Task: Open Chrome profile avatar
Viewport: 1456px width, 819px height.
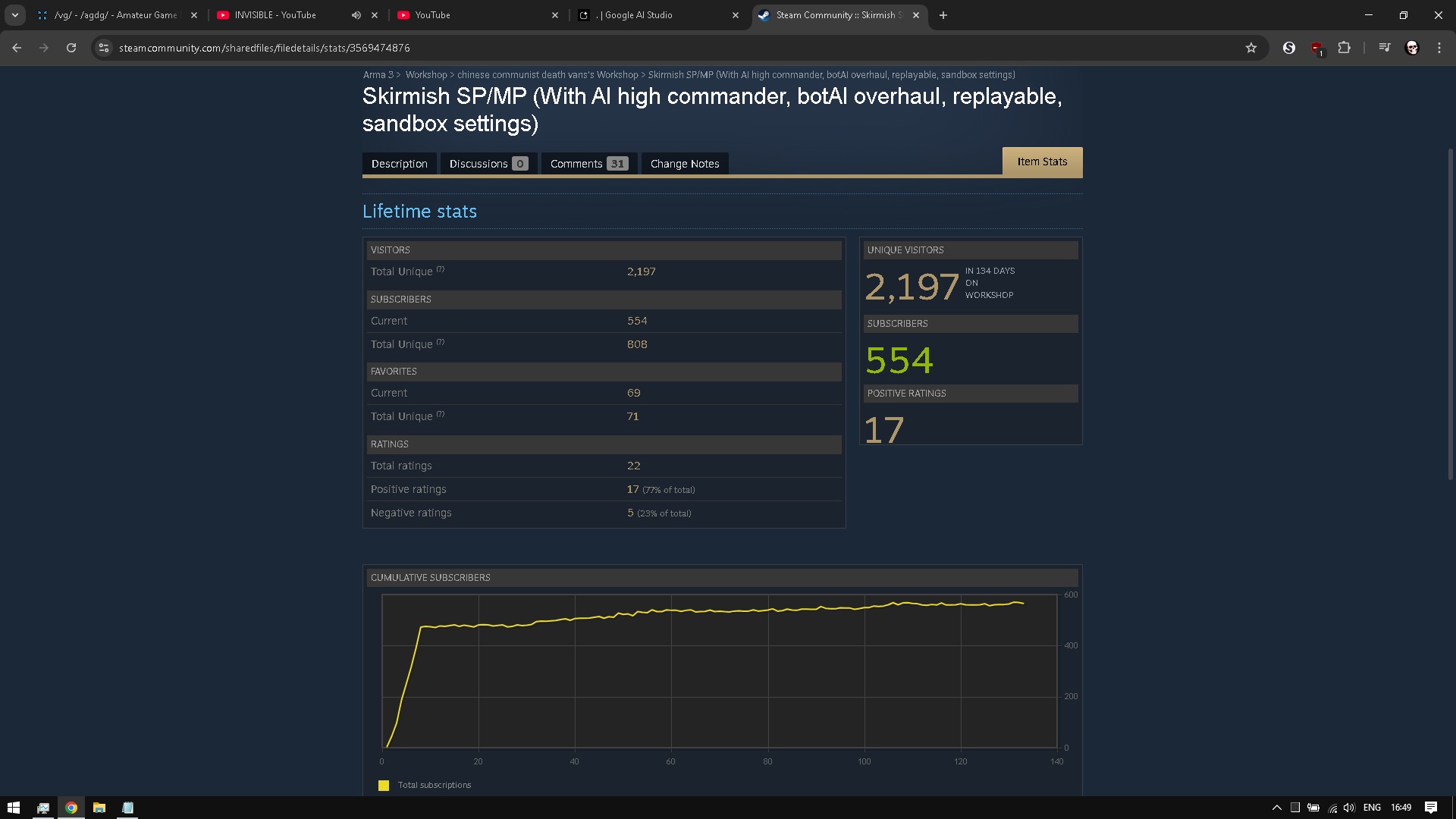Action: coord(1412,48)
